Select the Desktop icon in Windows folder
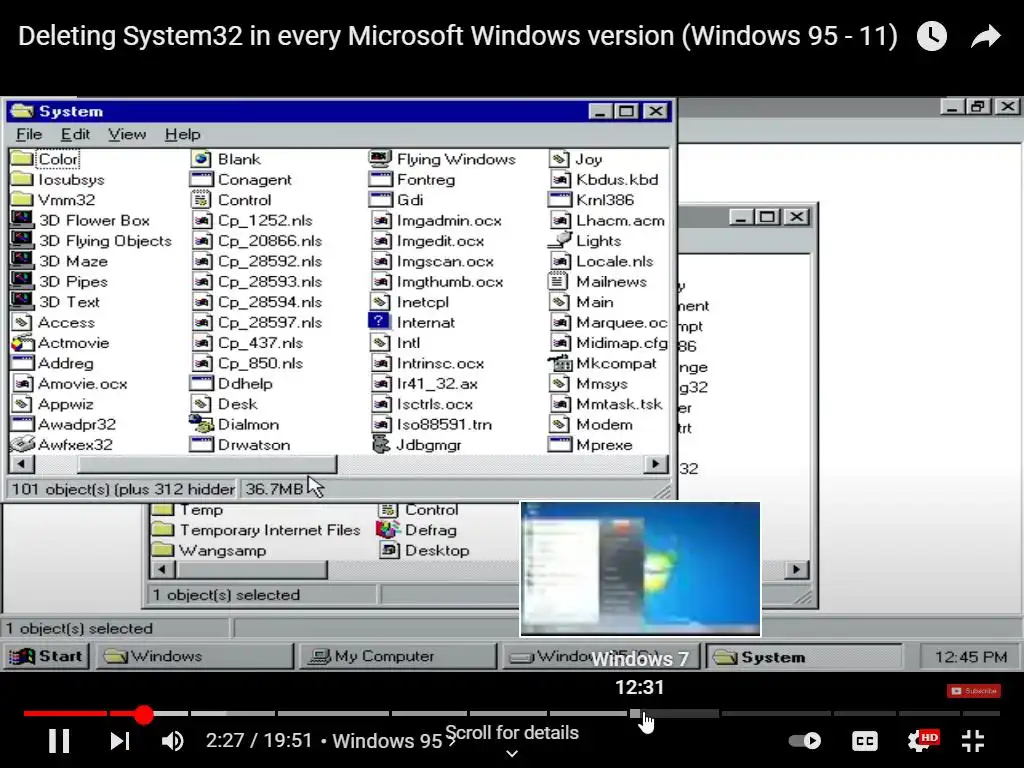Image resolution: width=1024 pixels, height=768 pixels. coord(389,550)
